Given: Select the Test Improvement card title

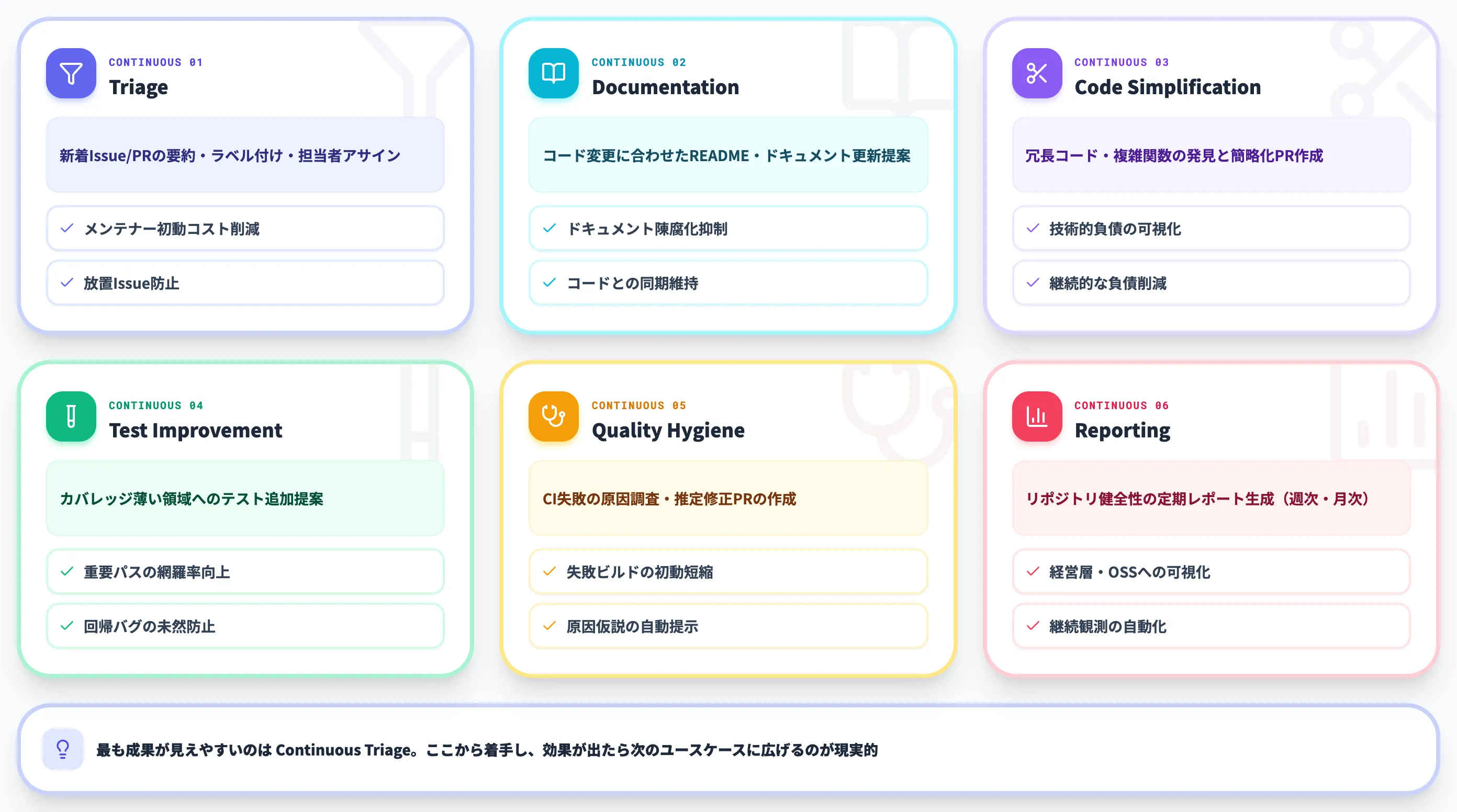Looking at the screenshot, I should point(195,430).
